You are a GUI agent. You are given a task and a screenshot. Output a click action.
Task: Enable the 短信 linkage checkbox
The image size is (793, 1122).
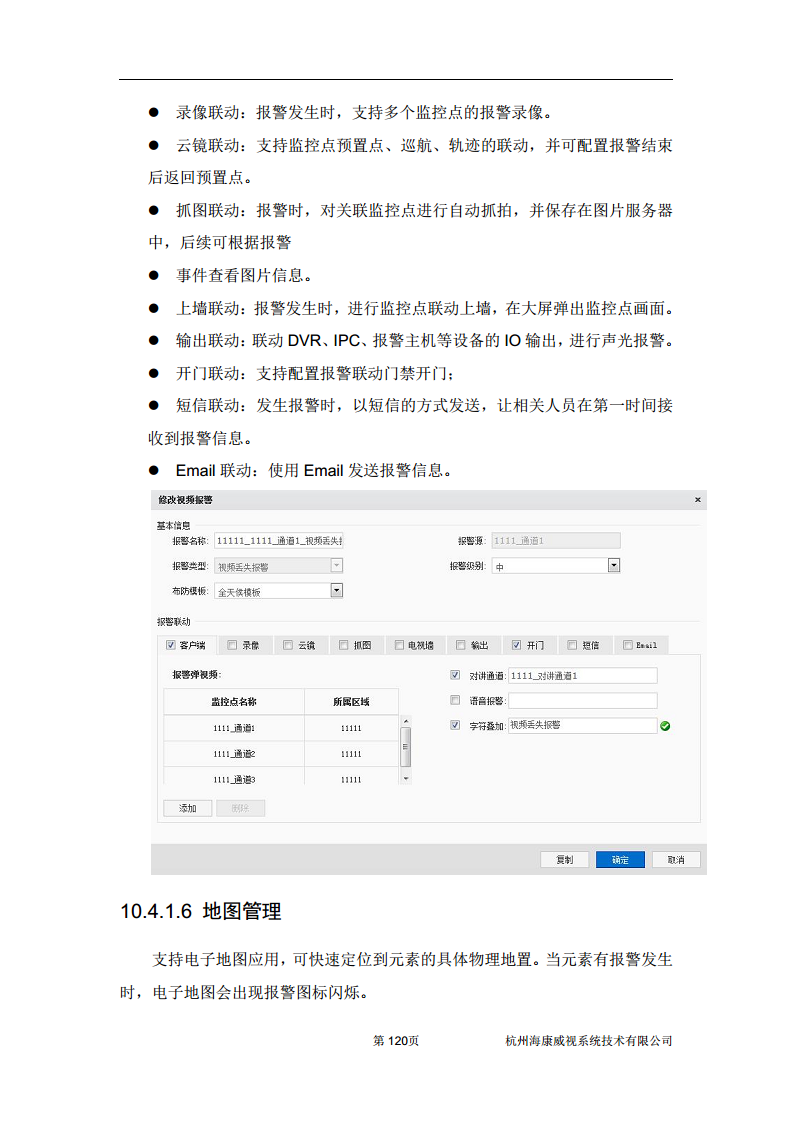[572, 645]
